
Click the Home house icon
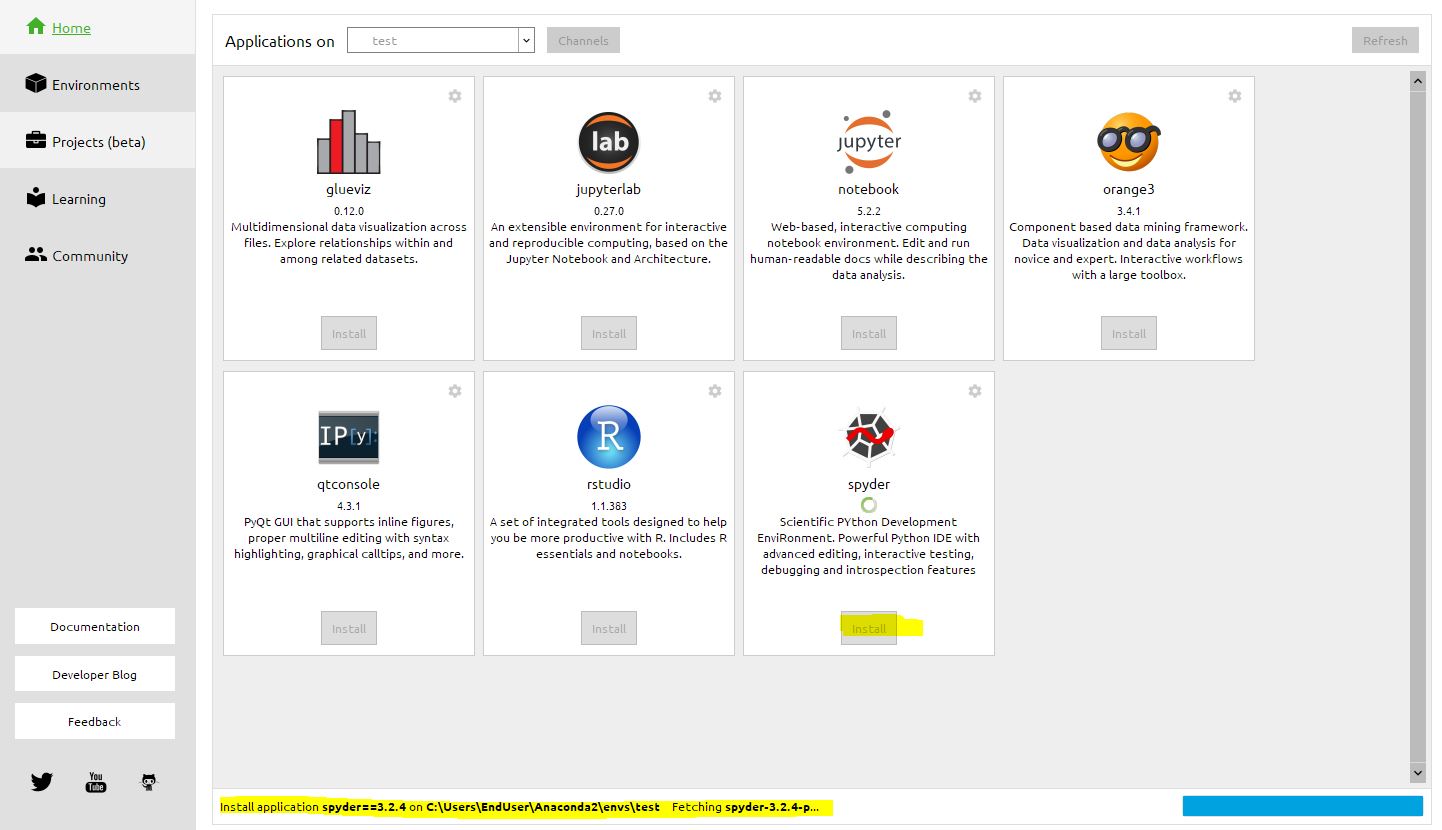(x=36, y=27)
